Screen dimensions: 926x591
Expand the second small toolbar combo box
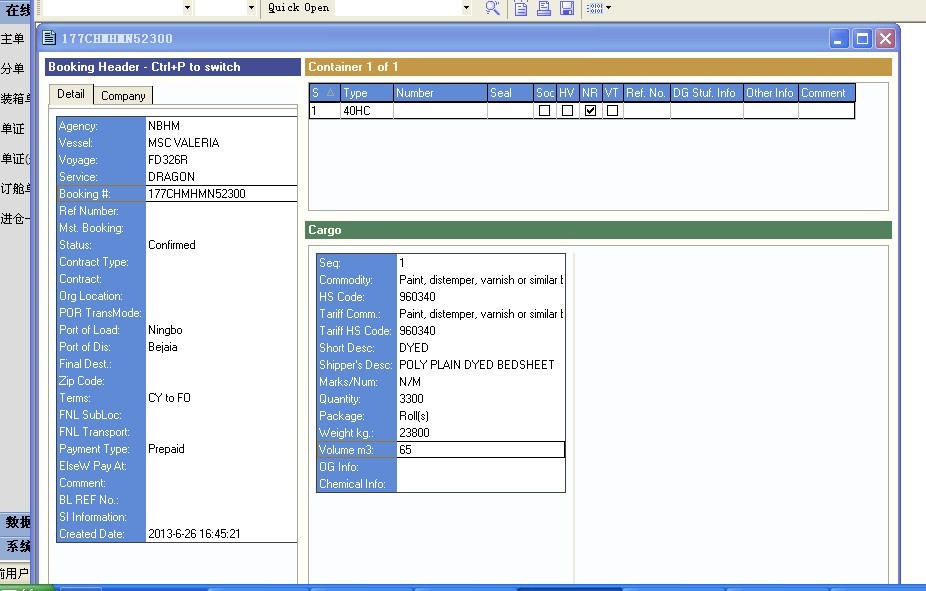[251, 8]
